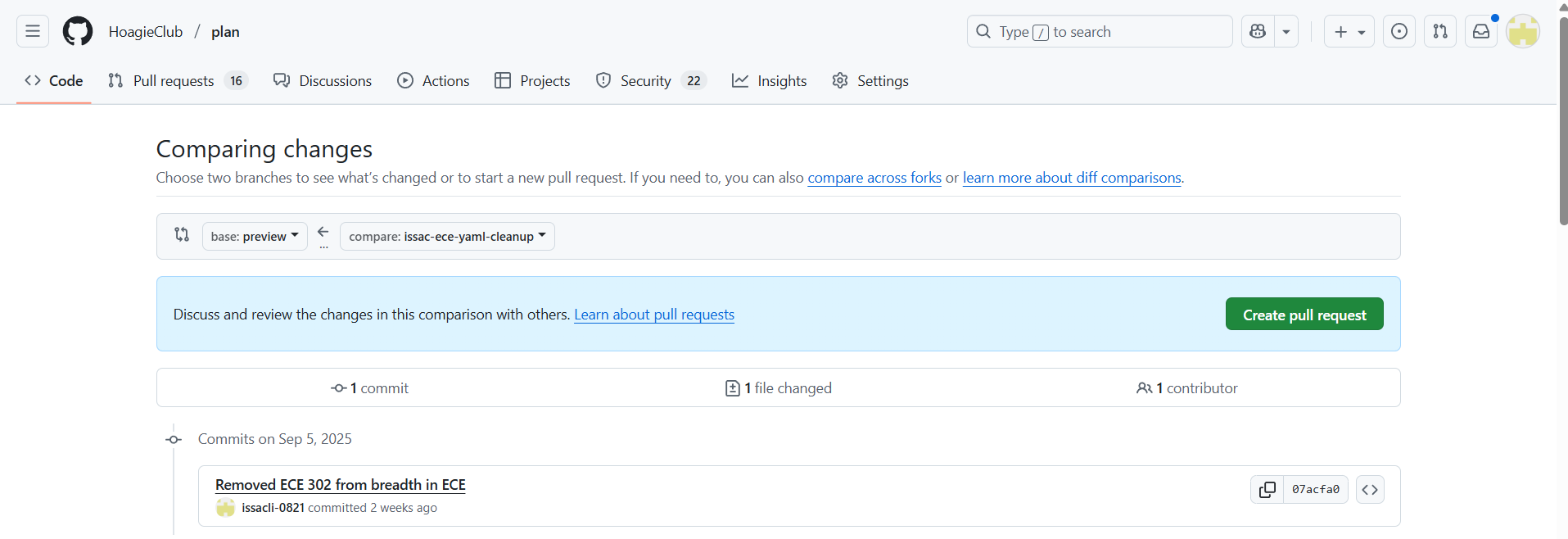Viewport: 1568px width, 539px height.
Task: Open commit hash 07acfa0
Action: pyautogui.click(x=1316, y=489)
